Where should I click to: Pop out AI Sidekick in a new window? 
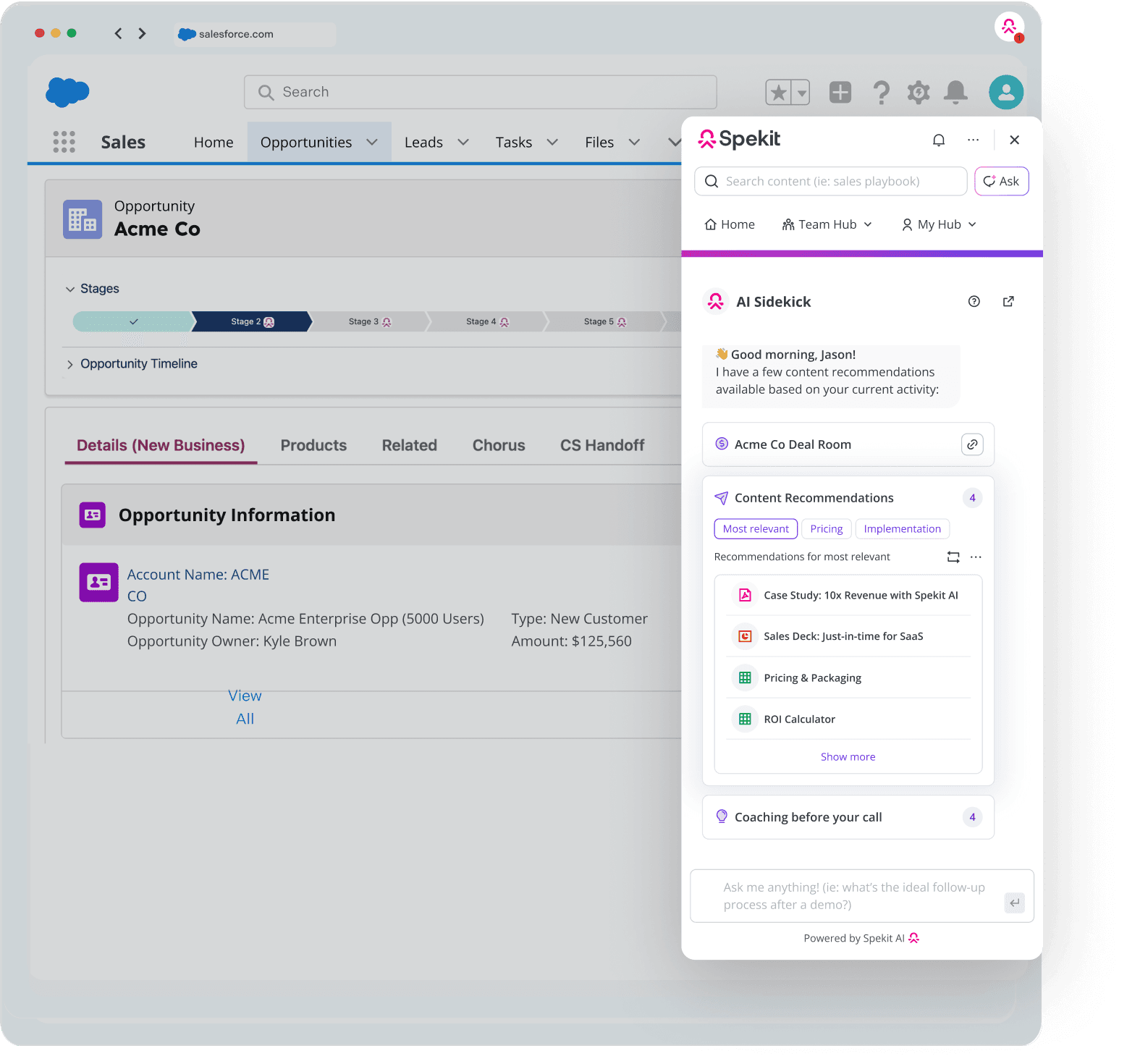tap(1008, 301)
